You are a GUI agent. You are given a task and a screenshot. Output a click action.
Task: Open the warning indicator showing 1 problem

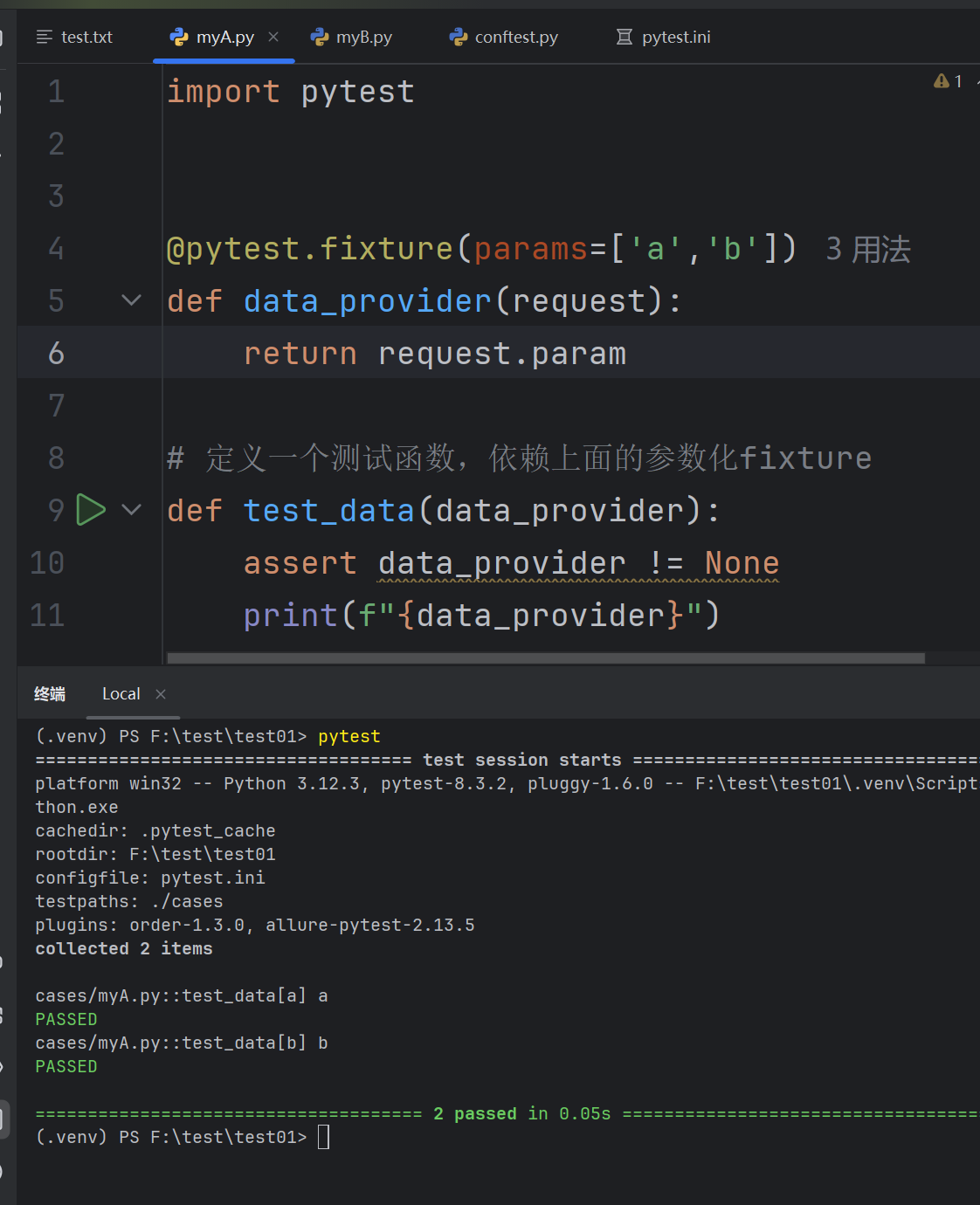coord(949,81)
